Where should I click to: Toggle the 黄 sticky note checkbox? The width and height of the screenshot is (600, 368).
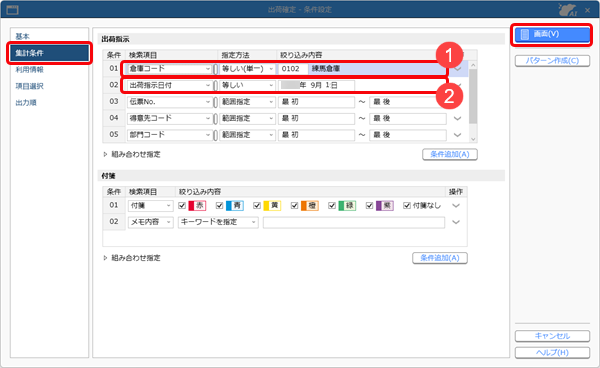click(257, 206)
